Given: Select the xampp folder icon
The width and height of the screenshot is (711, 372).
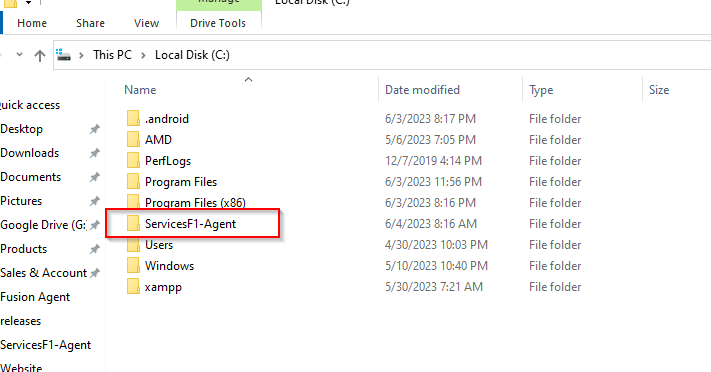Looking at the screenshot, I should click(x=133, y=287).
